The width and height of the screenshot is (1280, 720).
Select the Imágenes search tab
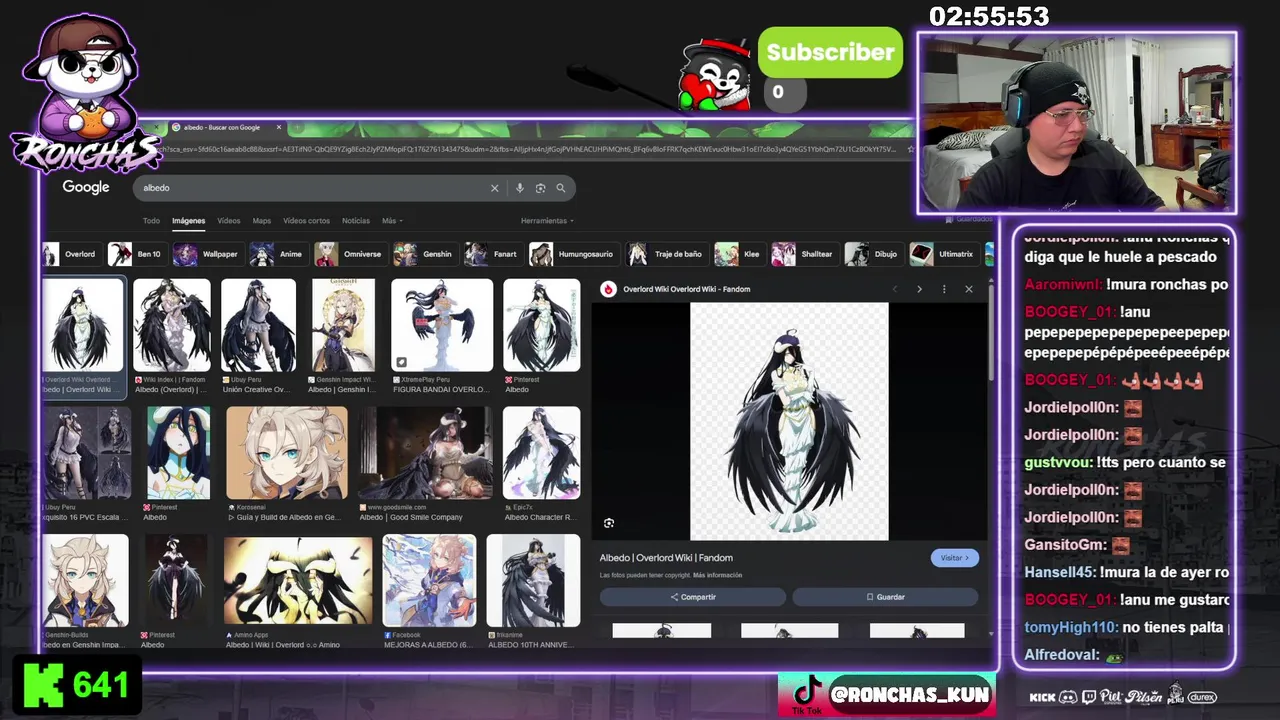pos(188,221)
